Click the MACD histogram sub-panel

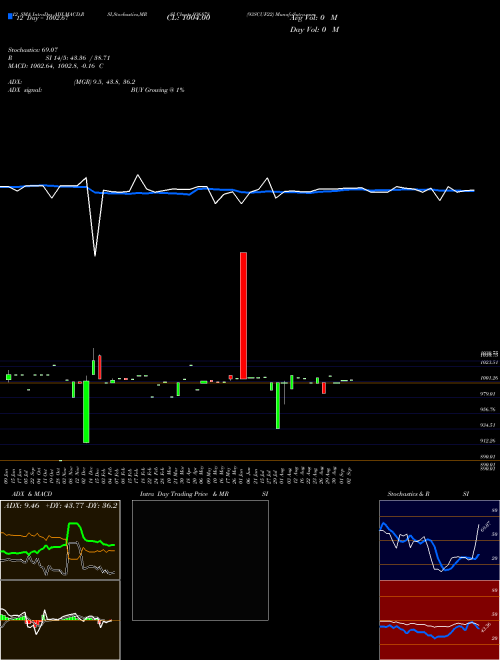pos(60,620)
